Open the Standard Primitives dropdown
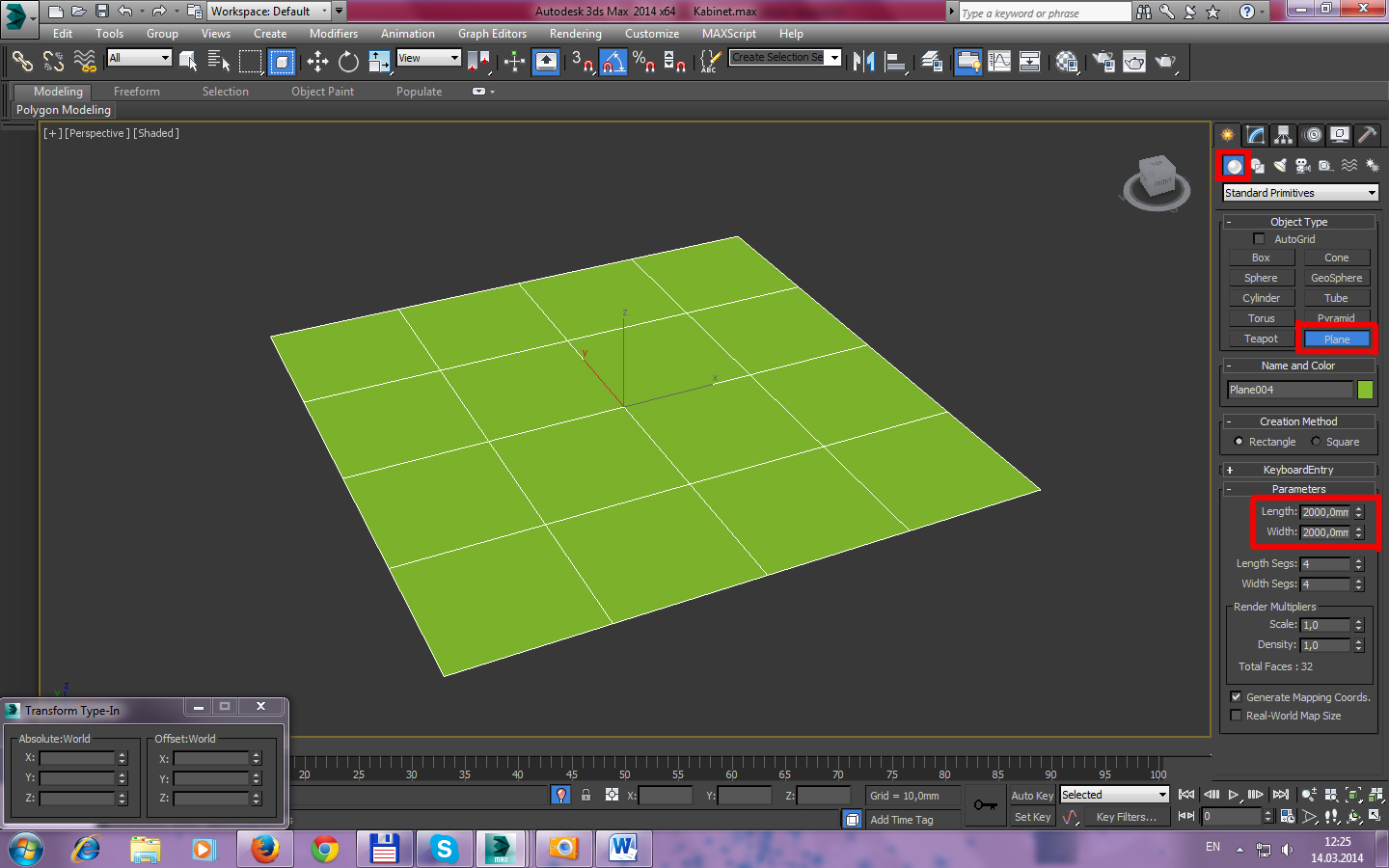 tap(1300, 193)
